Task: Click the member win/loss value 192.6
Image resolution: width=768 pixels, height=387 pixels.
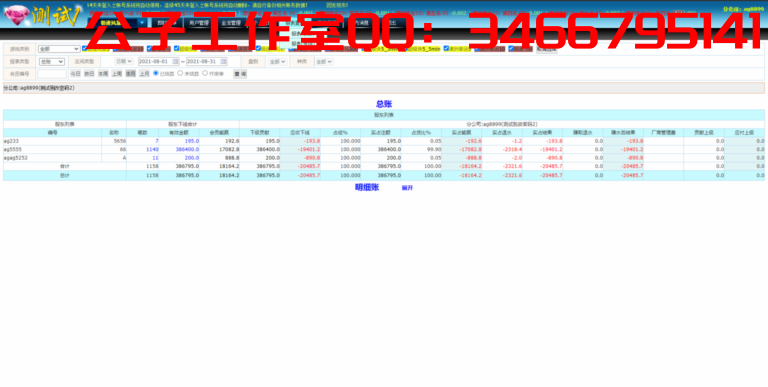Action: (x=232, y=141)
